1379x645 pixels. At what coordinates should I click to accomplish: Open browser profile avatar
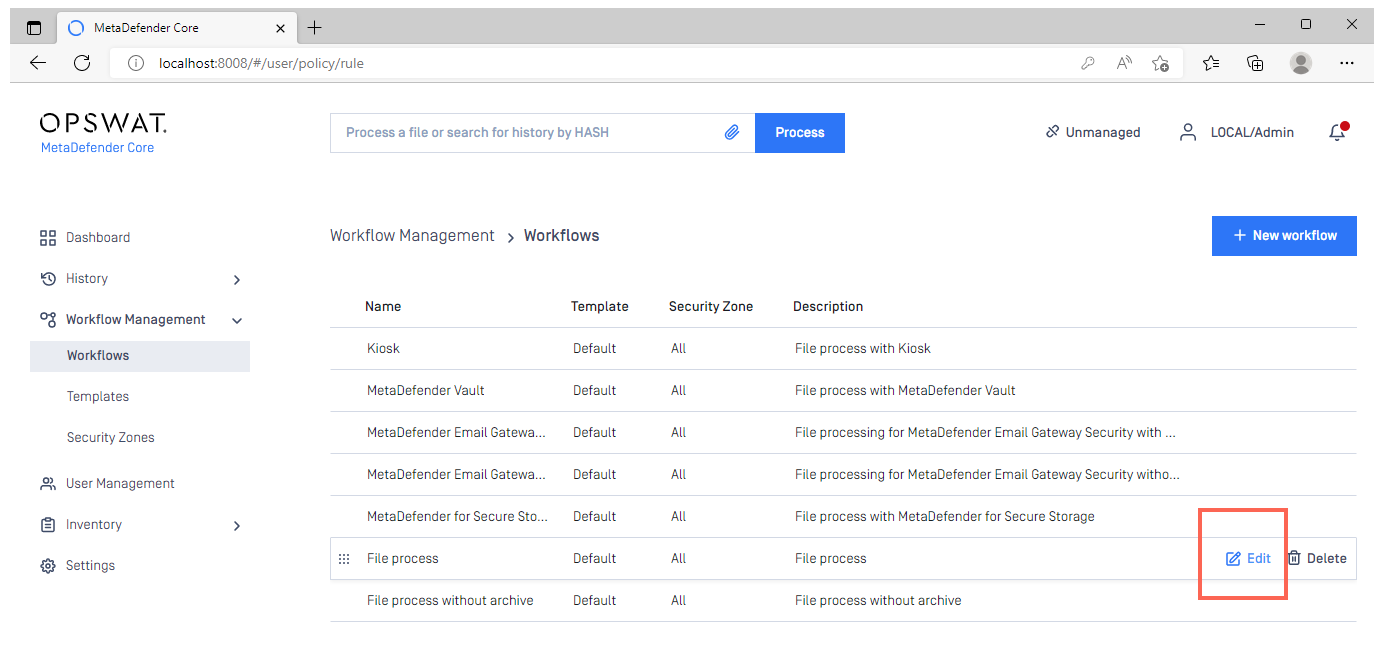1301,63
